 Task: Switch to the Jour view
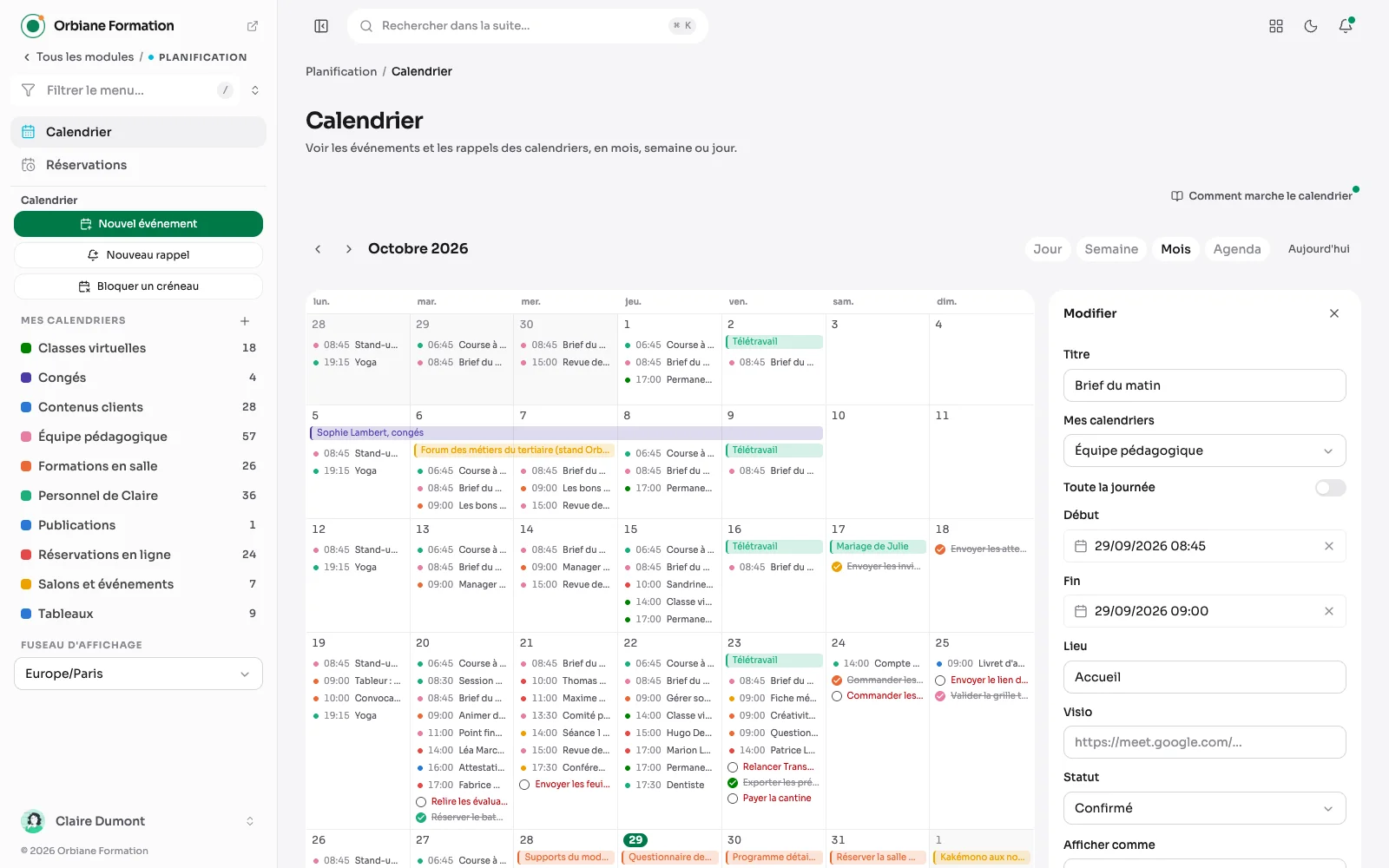coord(1048,249)
